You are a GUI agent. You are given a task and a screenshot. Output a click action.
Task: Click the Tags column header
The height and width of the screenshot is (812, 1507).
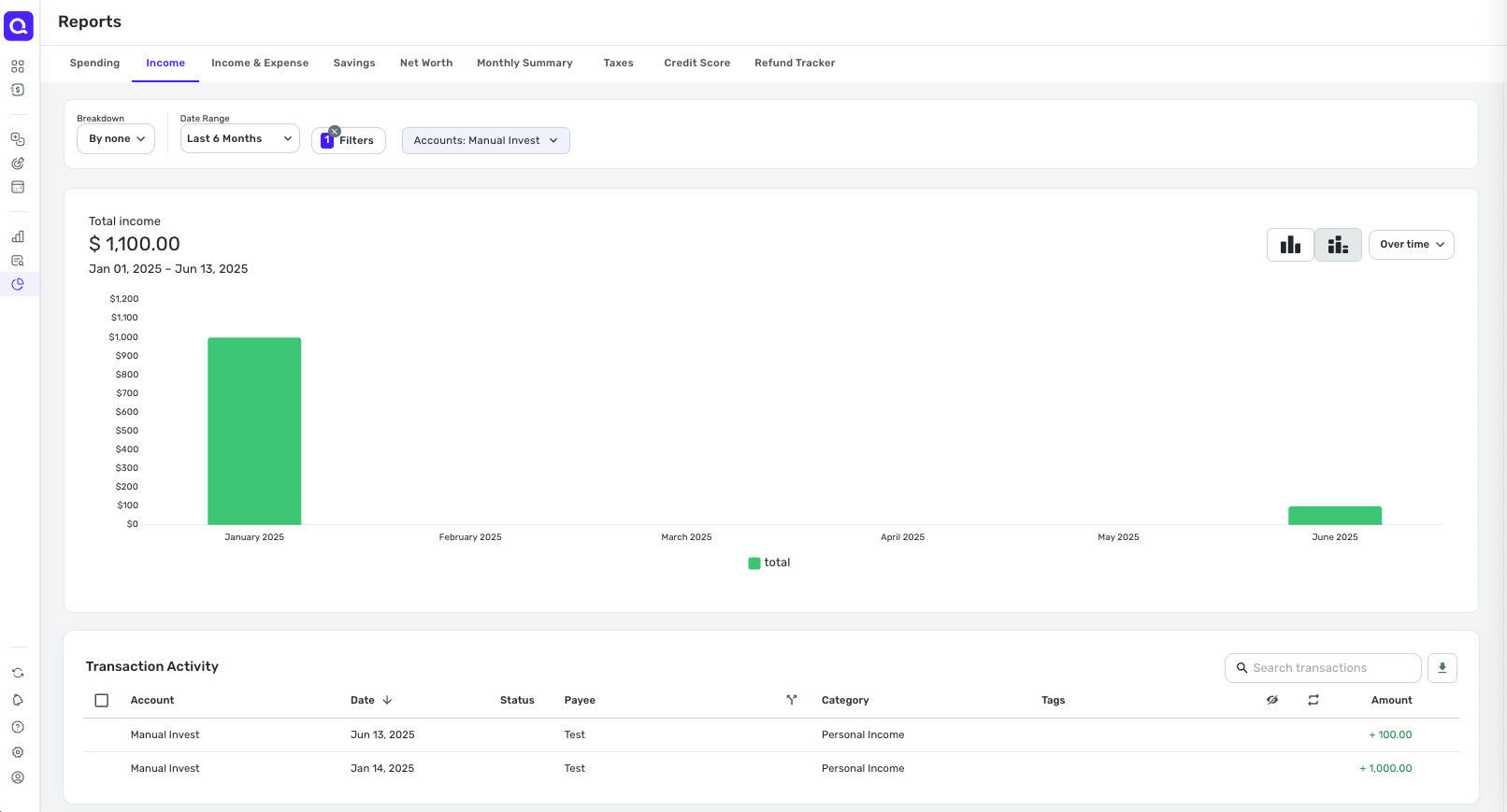[x=1053, y=700]
